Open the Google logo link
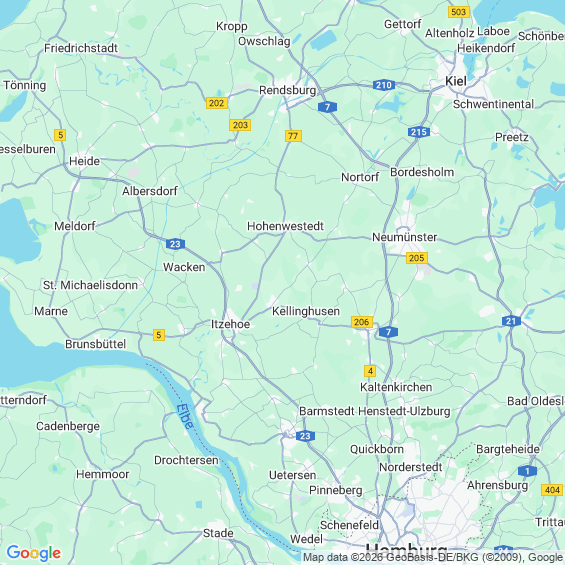 pos(34,553)
